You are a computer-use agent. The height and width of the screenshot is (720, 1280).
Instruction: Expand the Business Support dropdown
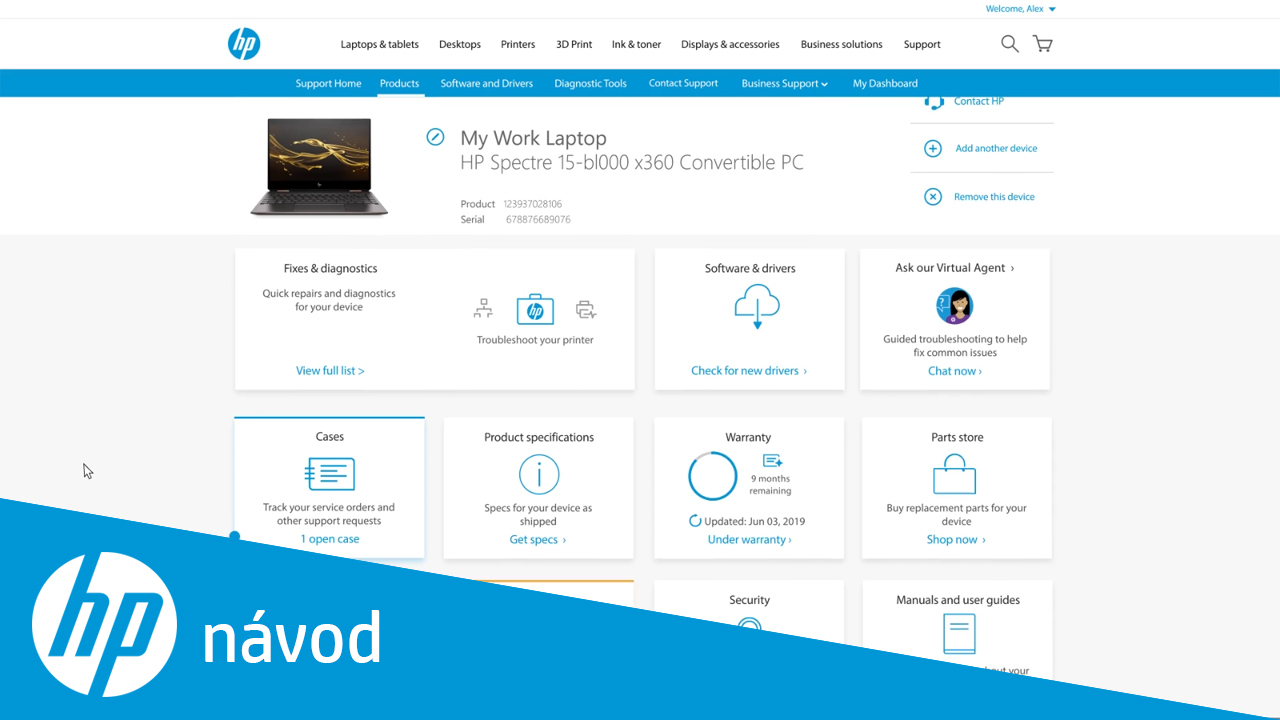pos(784,83)
